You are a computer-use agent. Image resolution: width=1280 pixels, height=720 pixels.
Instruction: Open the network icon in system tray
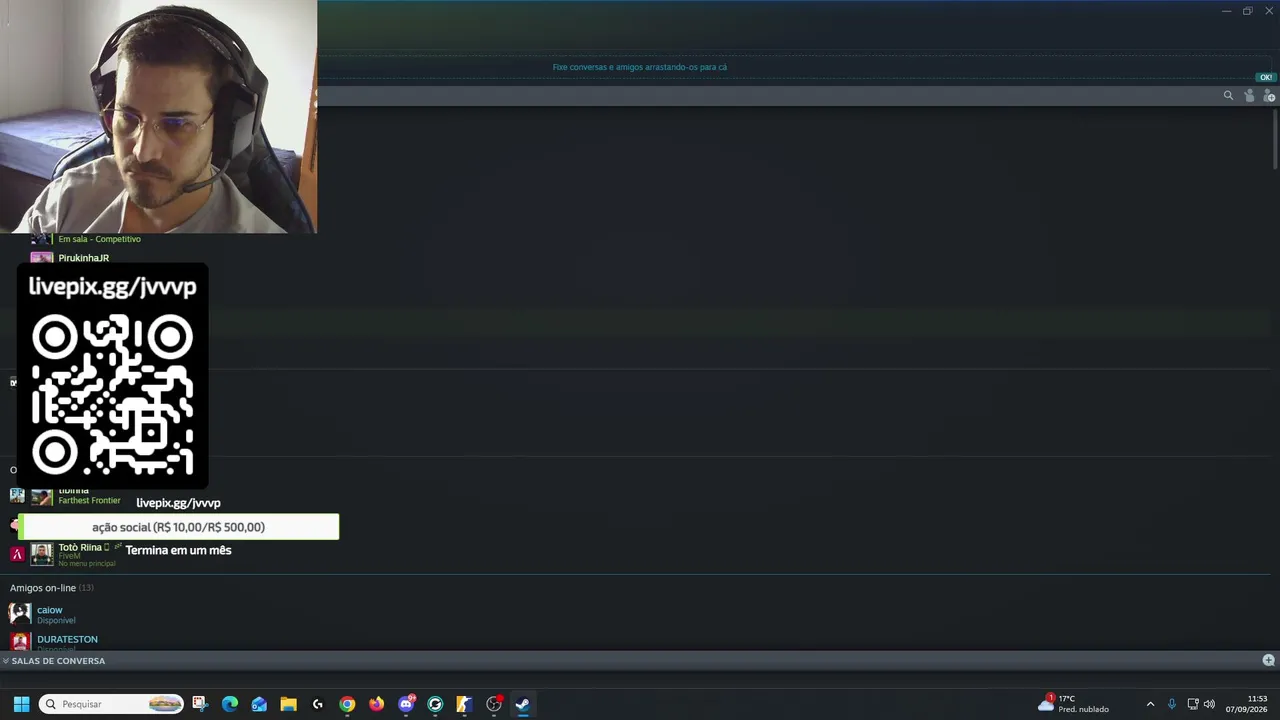pos(1193,704)
